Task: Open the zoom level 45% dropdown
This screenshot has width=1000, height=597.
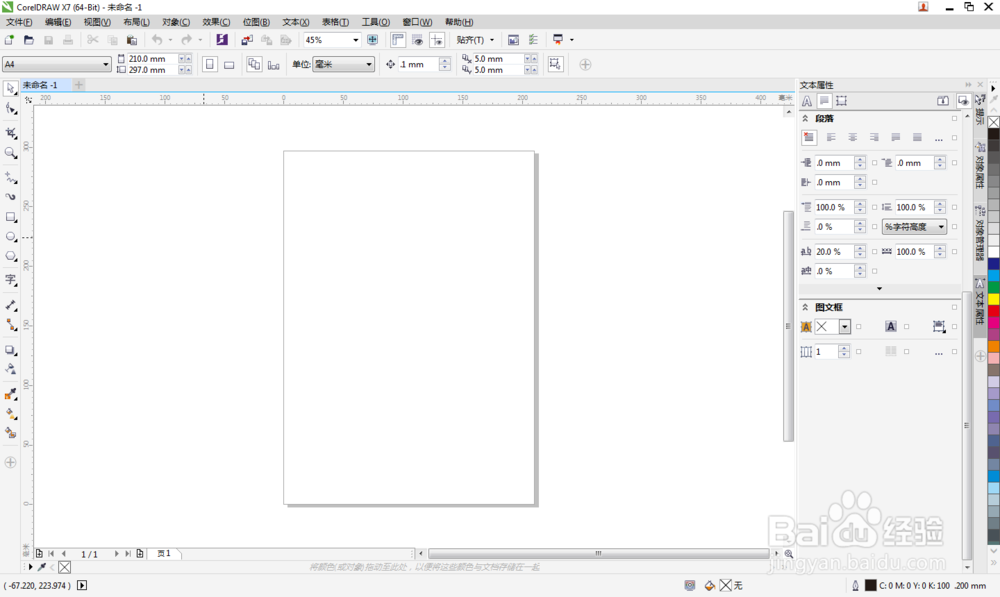Action: coord(356,40)
